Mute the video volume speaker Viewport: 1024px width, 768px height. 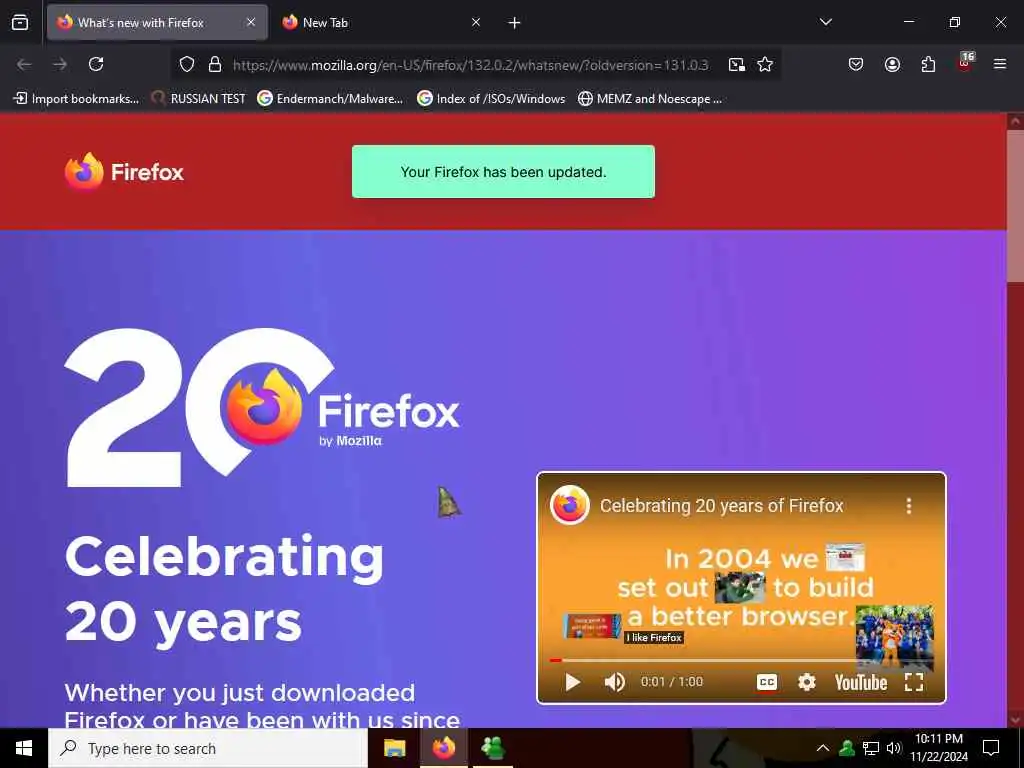pyautogui.click(x=615, y=682)
